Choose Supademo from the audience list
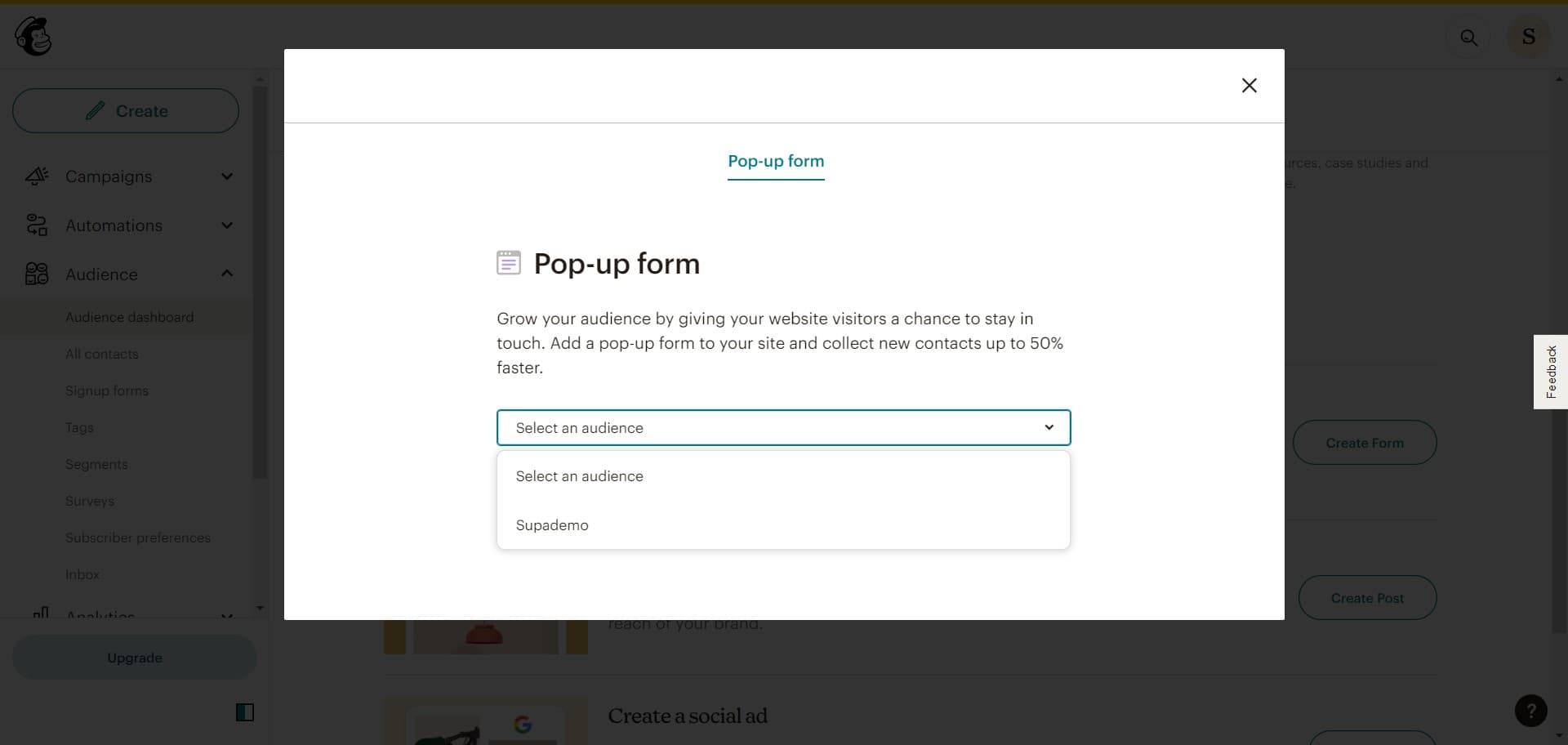This screenshot has height=745, width=1568. click(x=552, y=525)
